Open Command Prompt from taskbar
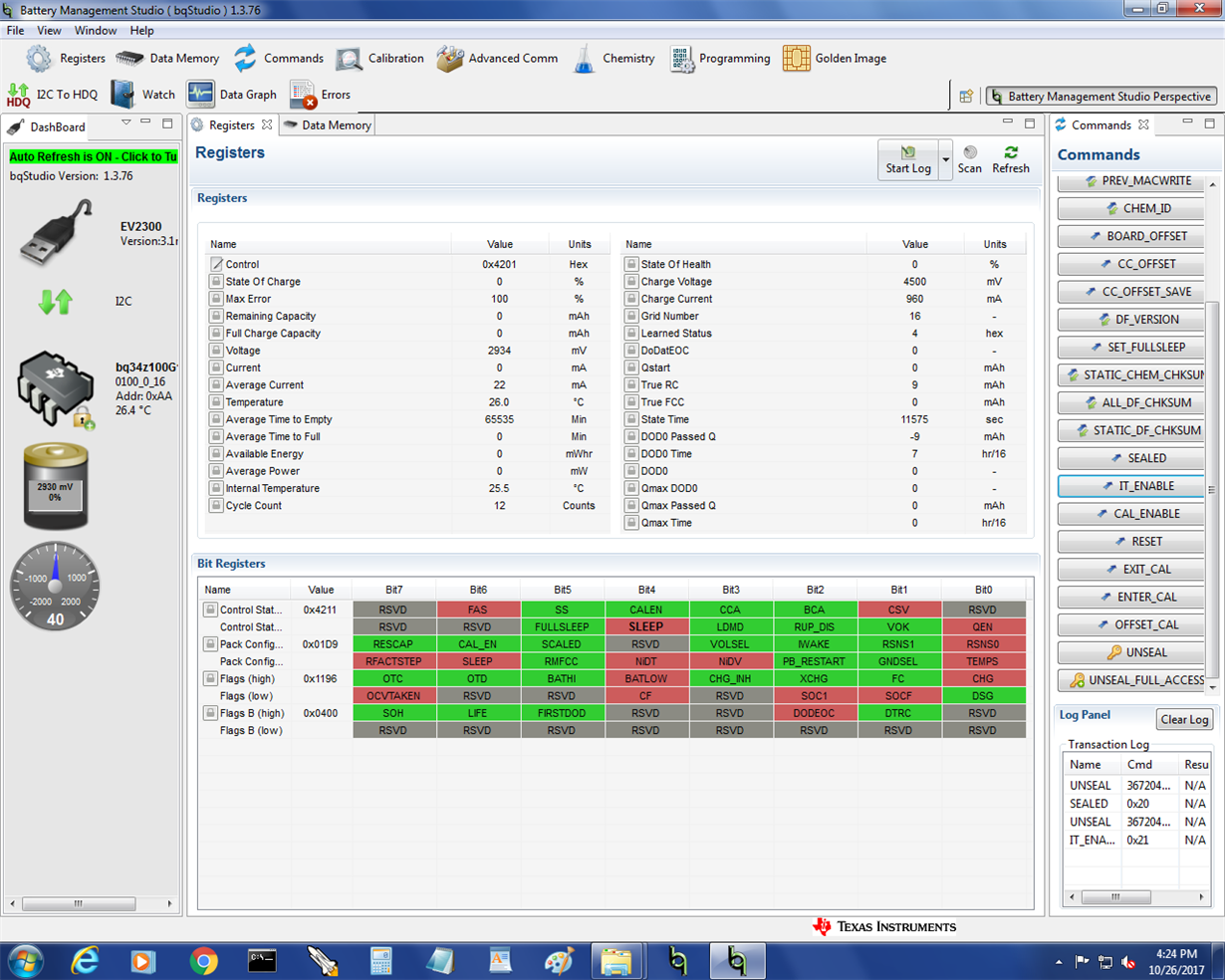Viewport: 1225px width, 980px height. pos(263,961)
